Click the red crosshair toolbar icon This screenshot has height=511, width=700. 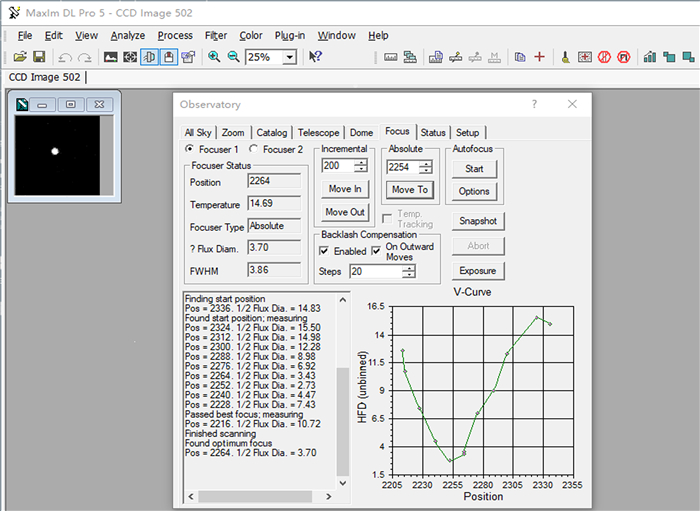click(x=539, y=57)
